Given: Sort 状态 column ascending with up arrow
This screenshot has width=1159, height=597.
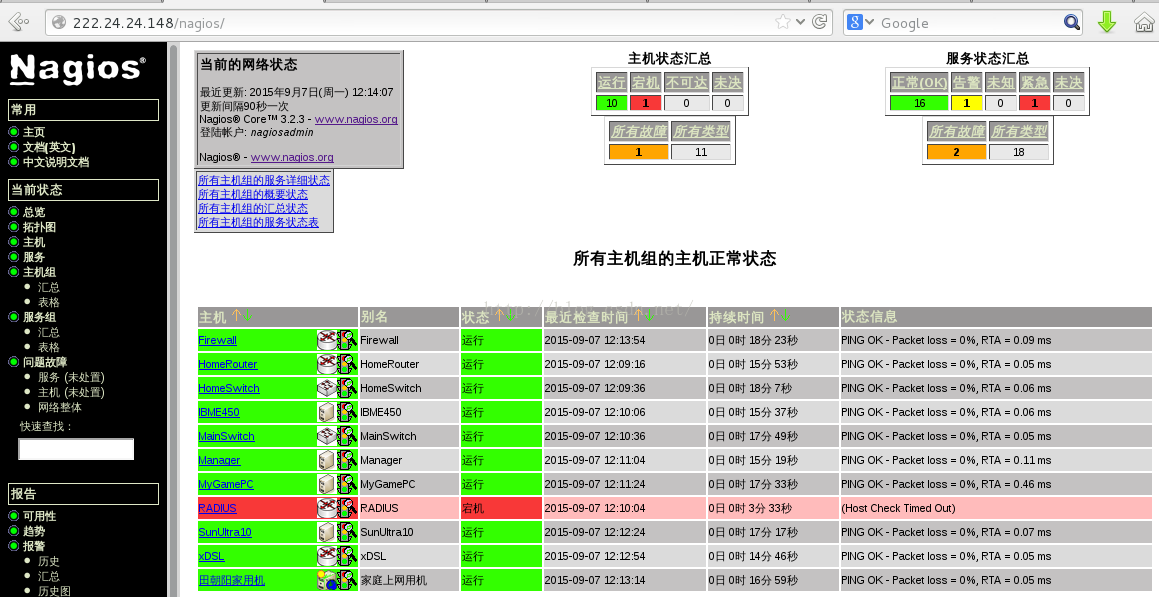Looking at the screenshot, I should point(500,316).
